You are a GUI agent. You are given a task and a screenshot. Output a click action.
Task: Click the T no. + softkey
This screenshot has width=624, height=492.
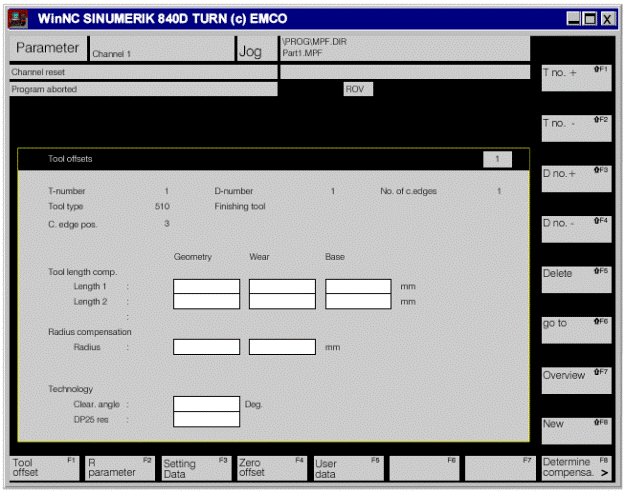point(576,78)
